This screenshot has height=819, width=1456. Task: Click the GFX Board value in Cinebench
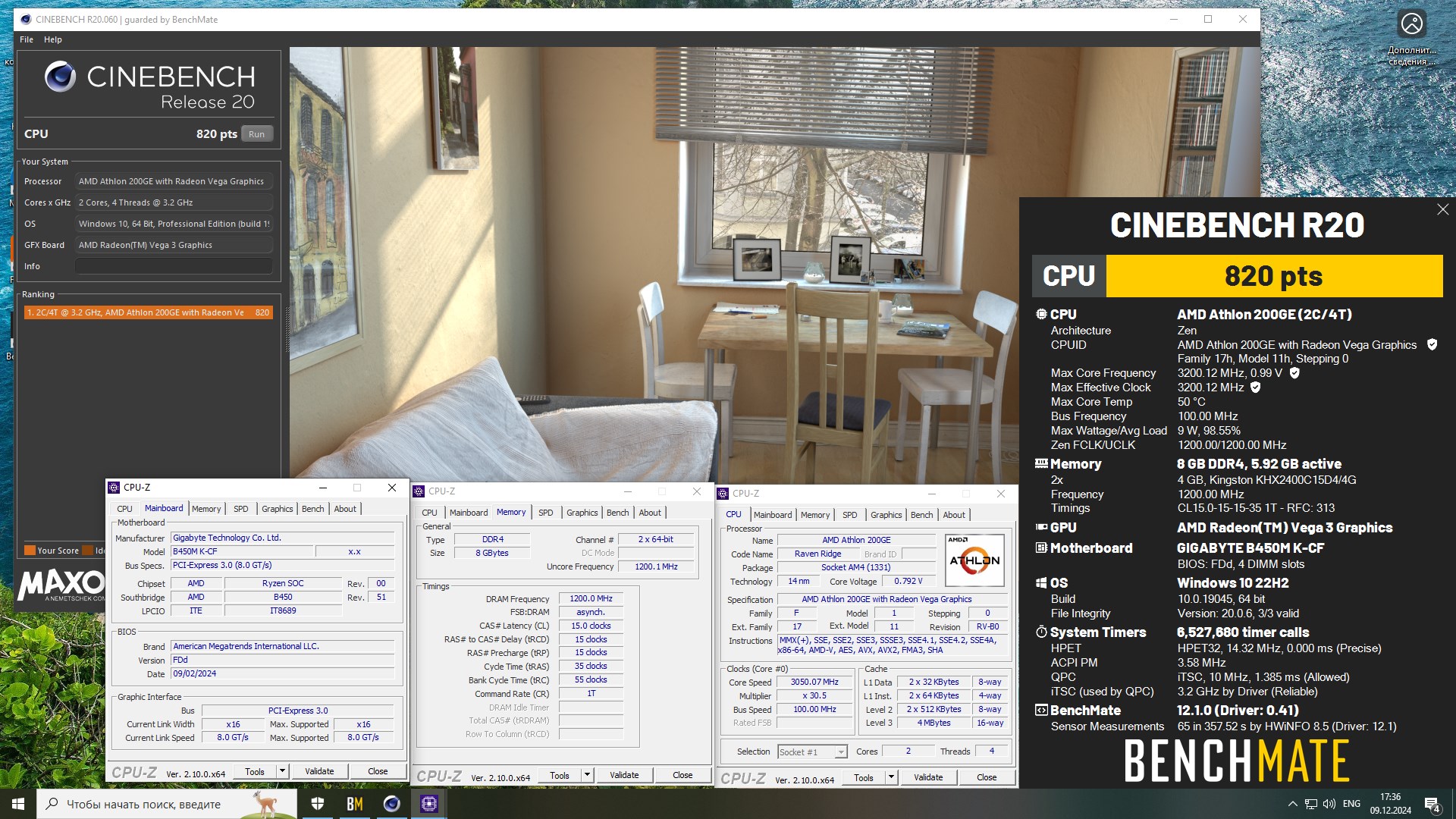tap(174, 245)
